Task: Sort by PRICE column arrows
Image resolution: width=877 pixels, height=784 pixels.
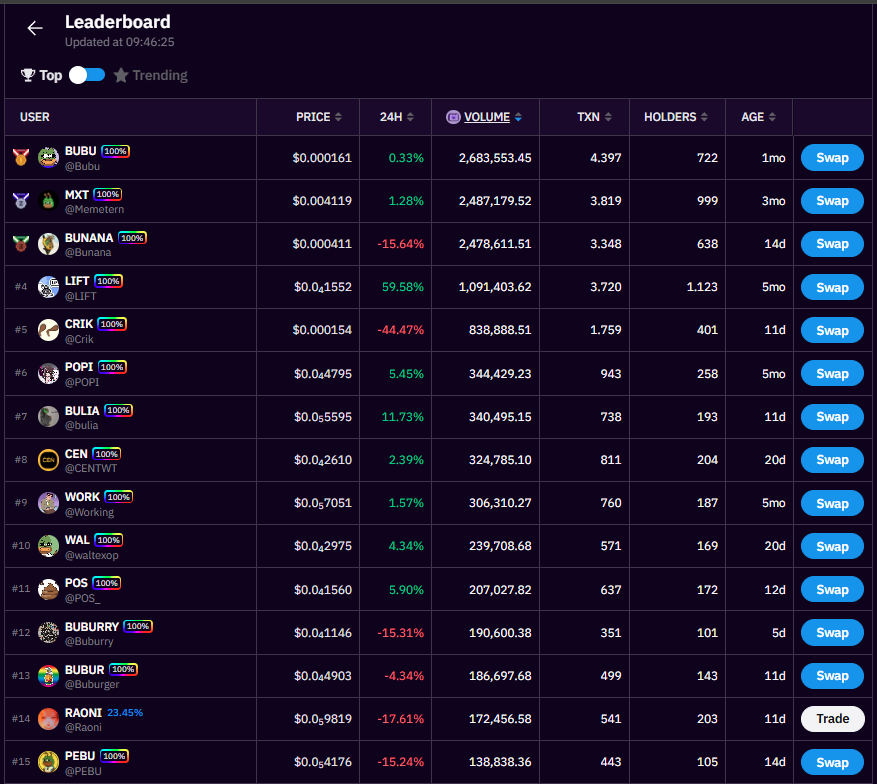Action: pyautogui.click(x=338, y=117)
